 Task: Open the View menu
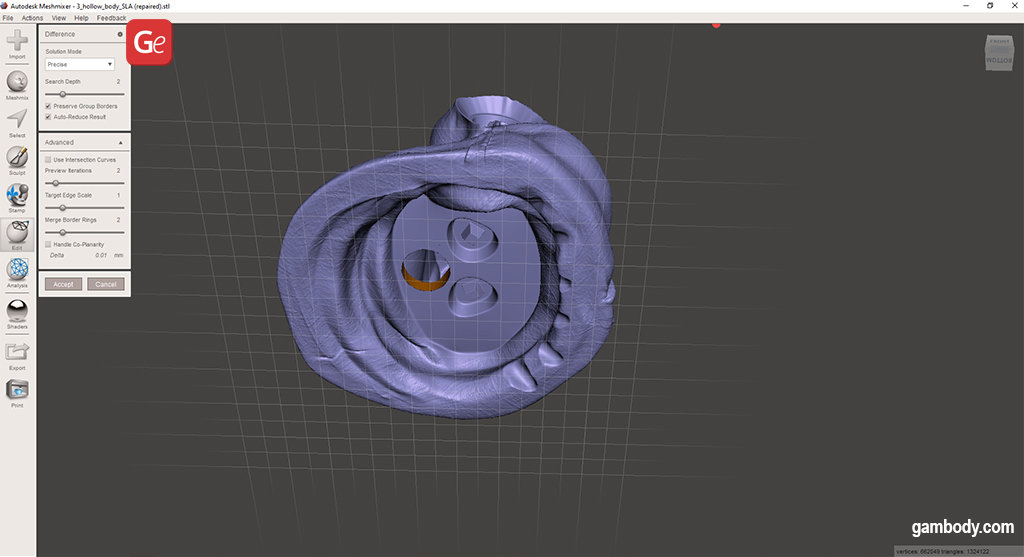(59, 18)
